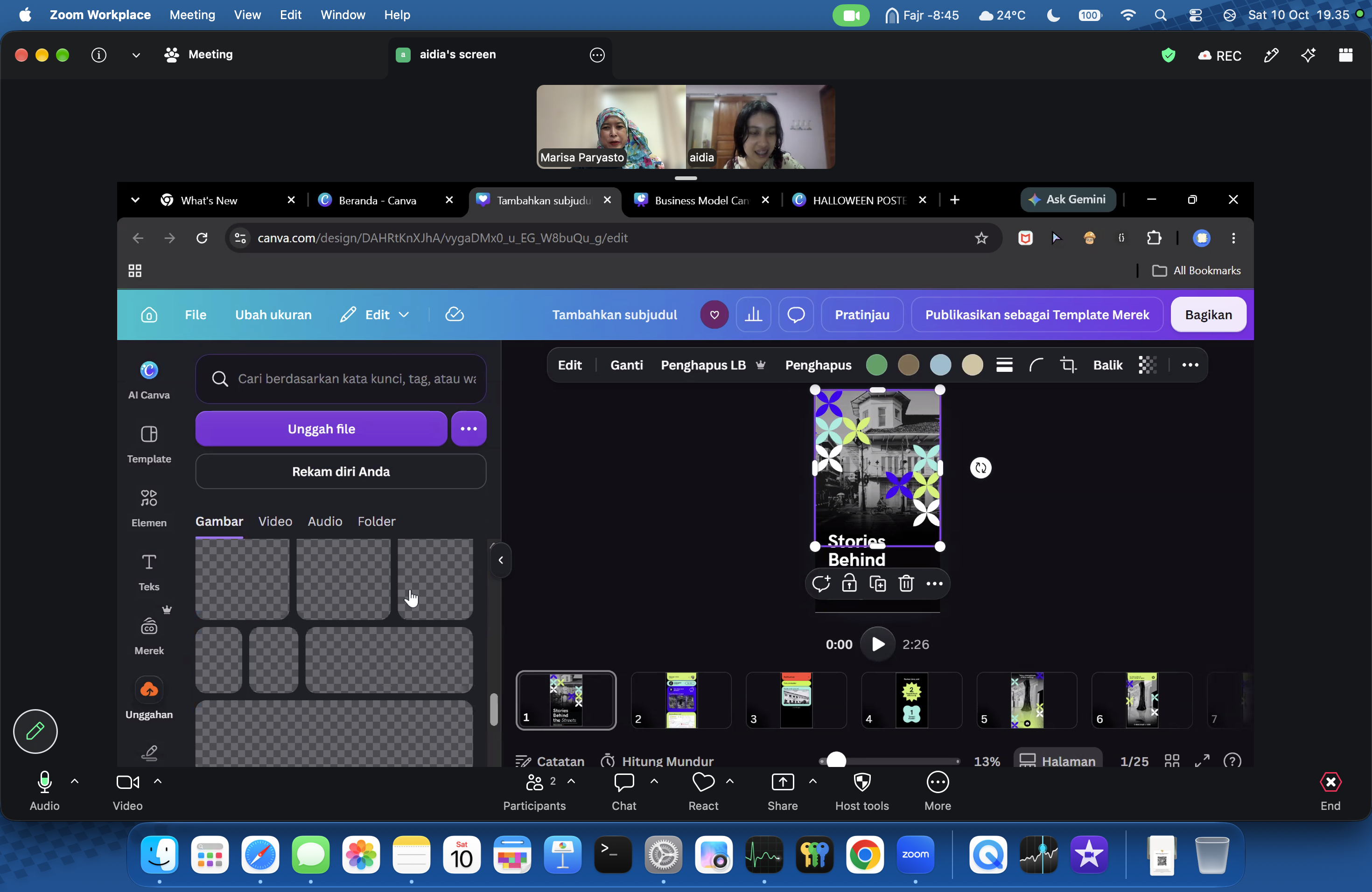Pick the green color swatch
This screenshot has height=892, width=1372.
876,365
